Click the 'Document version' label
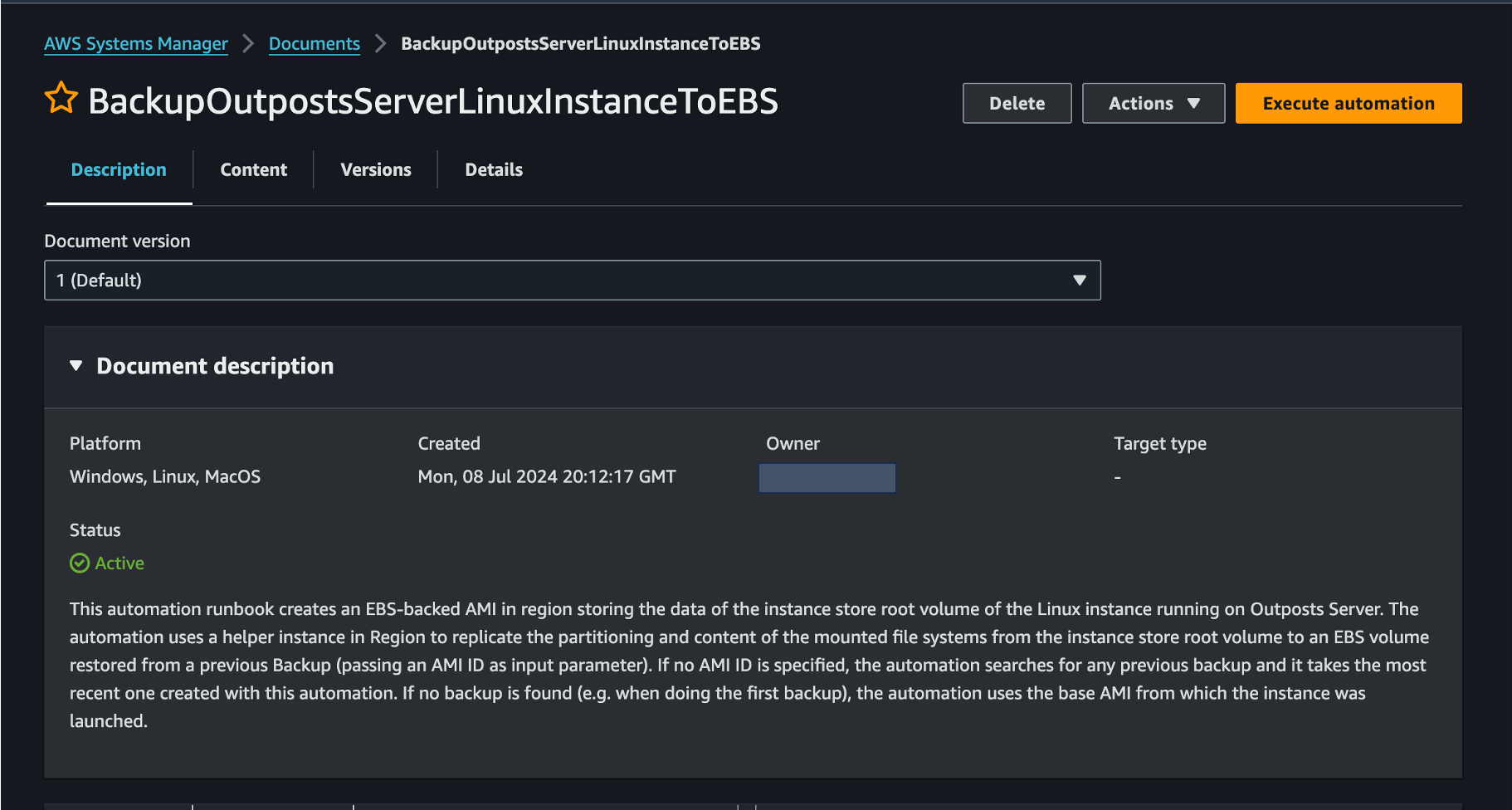The image size is (1512, 810). pyautogui.click(x=117, y=242)
